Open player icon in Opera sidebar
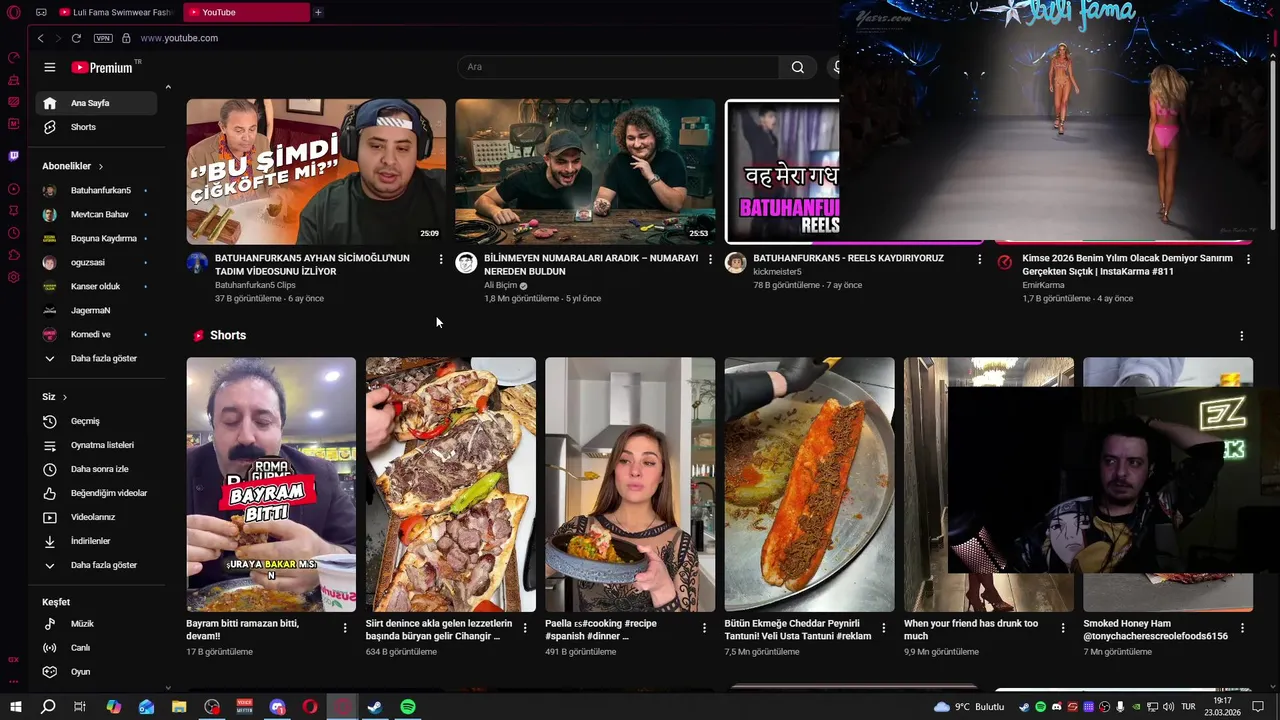This screenshot has width=1280, height=720. (14, 189)
